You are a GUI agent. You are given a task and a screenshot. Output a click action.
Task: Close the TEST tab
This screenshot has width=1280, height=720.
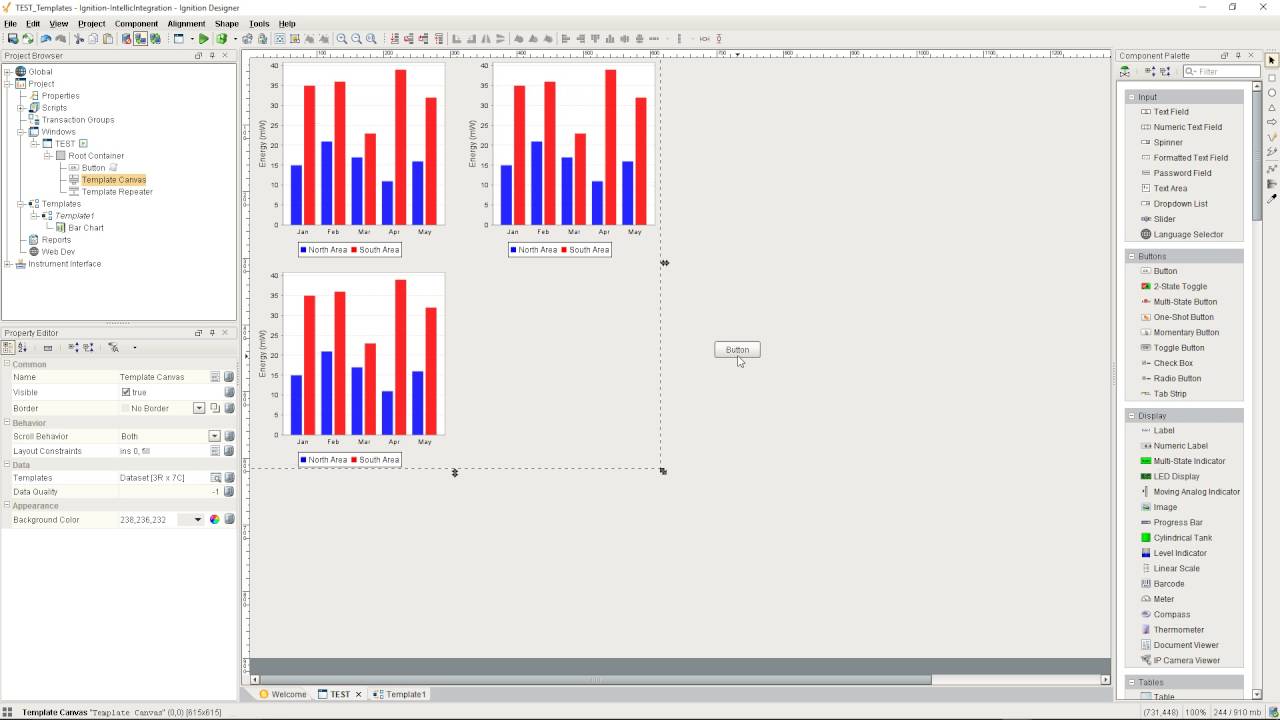(x=358, y=694)
